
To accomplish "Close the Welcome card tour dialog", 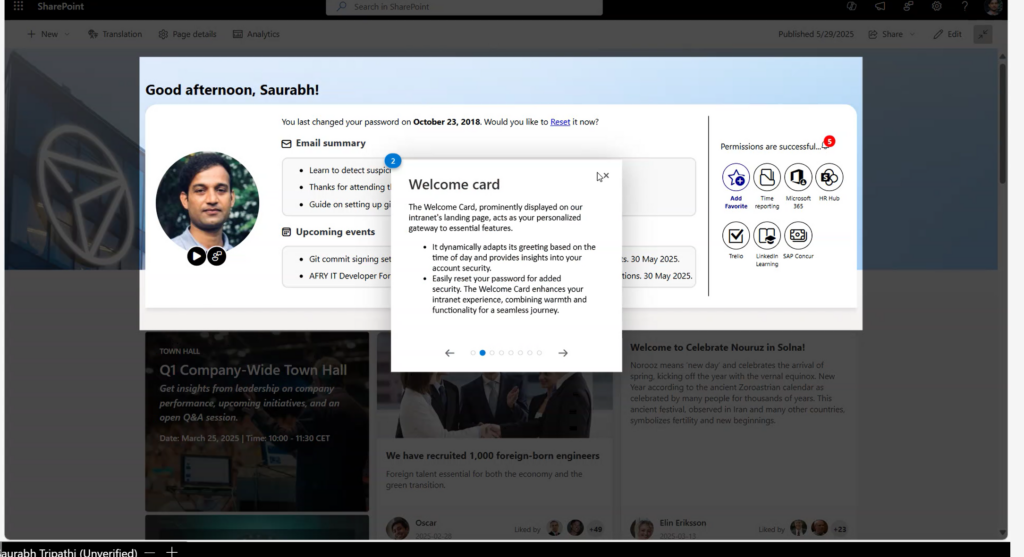I will click(605, 176).
